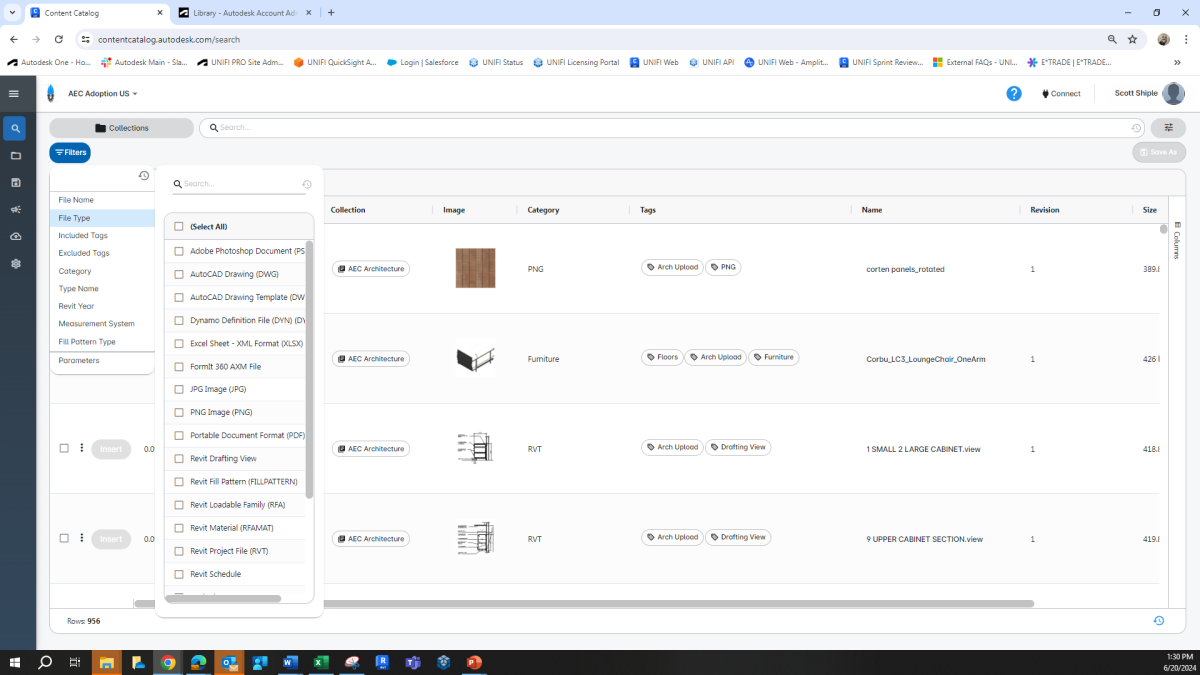The height and width of the screenshot is (675, 1200).
Task: Click Scott Shiple's profile avatar
Action: (x=1172, y=93)
